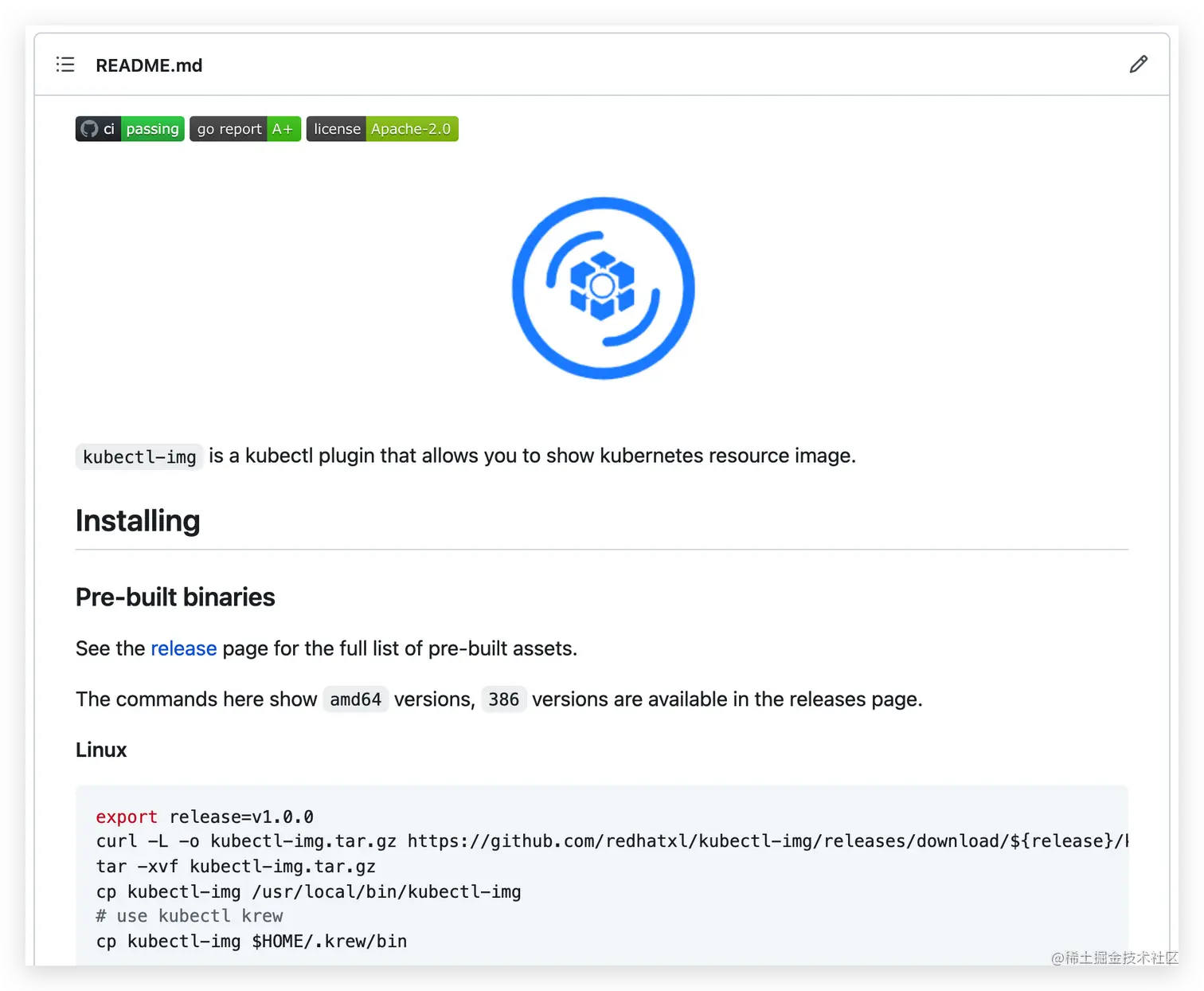Open the go report A+ badge
This screenshot has width=1204, height=991.
[245, 129]
